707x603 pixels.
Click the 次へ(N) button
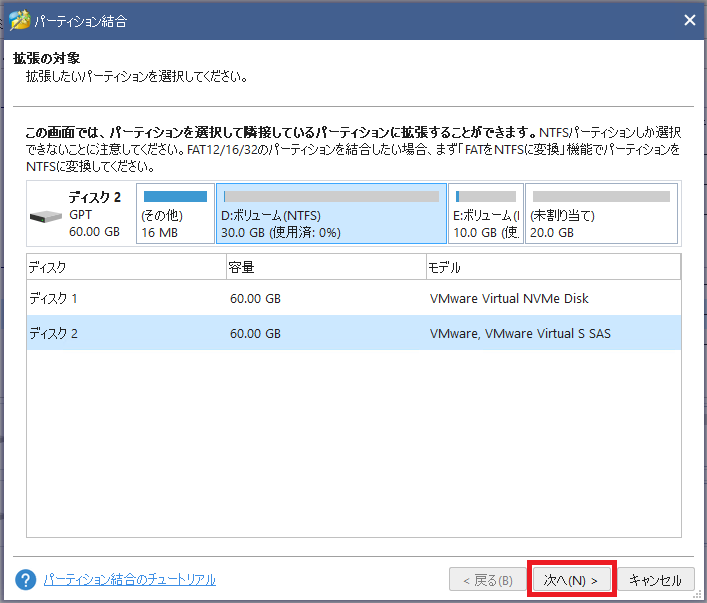[x=571, y=580]
